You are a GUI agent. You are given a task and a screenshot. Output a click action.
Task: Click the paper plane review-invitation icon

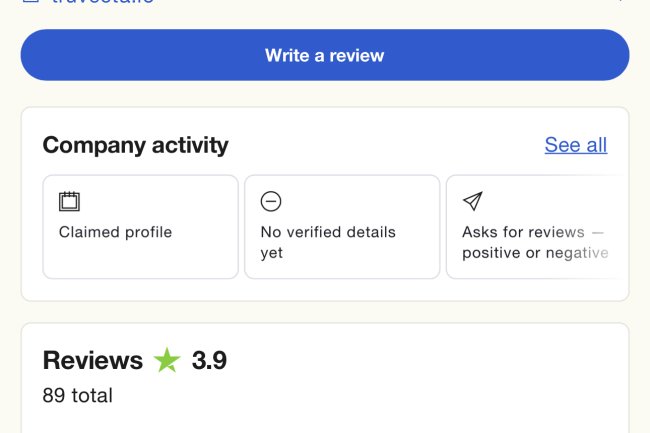pyautogui.click(x=472, y=201)
